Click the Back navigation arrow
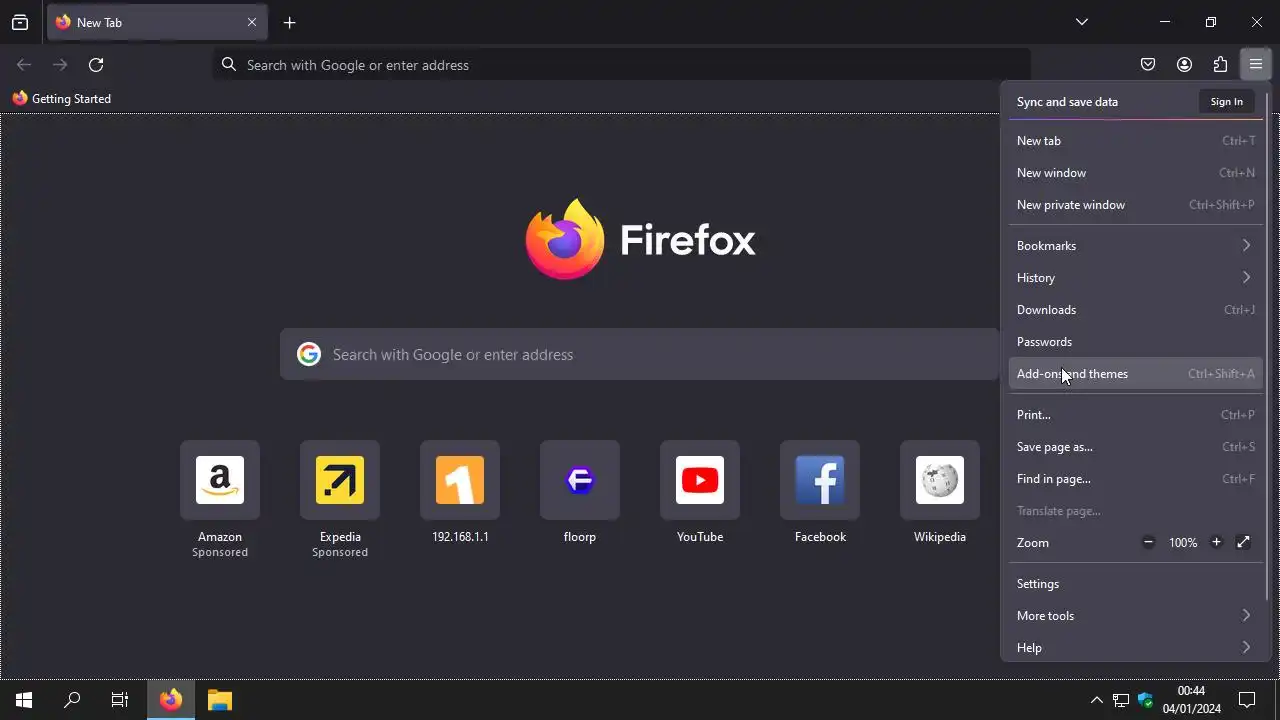Image resolution: width=1280 pixels, height=720 pixels. tap(24, 65)
